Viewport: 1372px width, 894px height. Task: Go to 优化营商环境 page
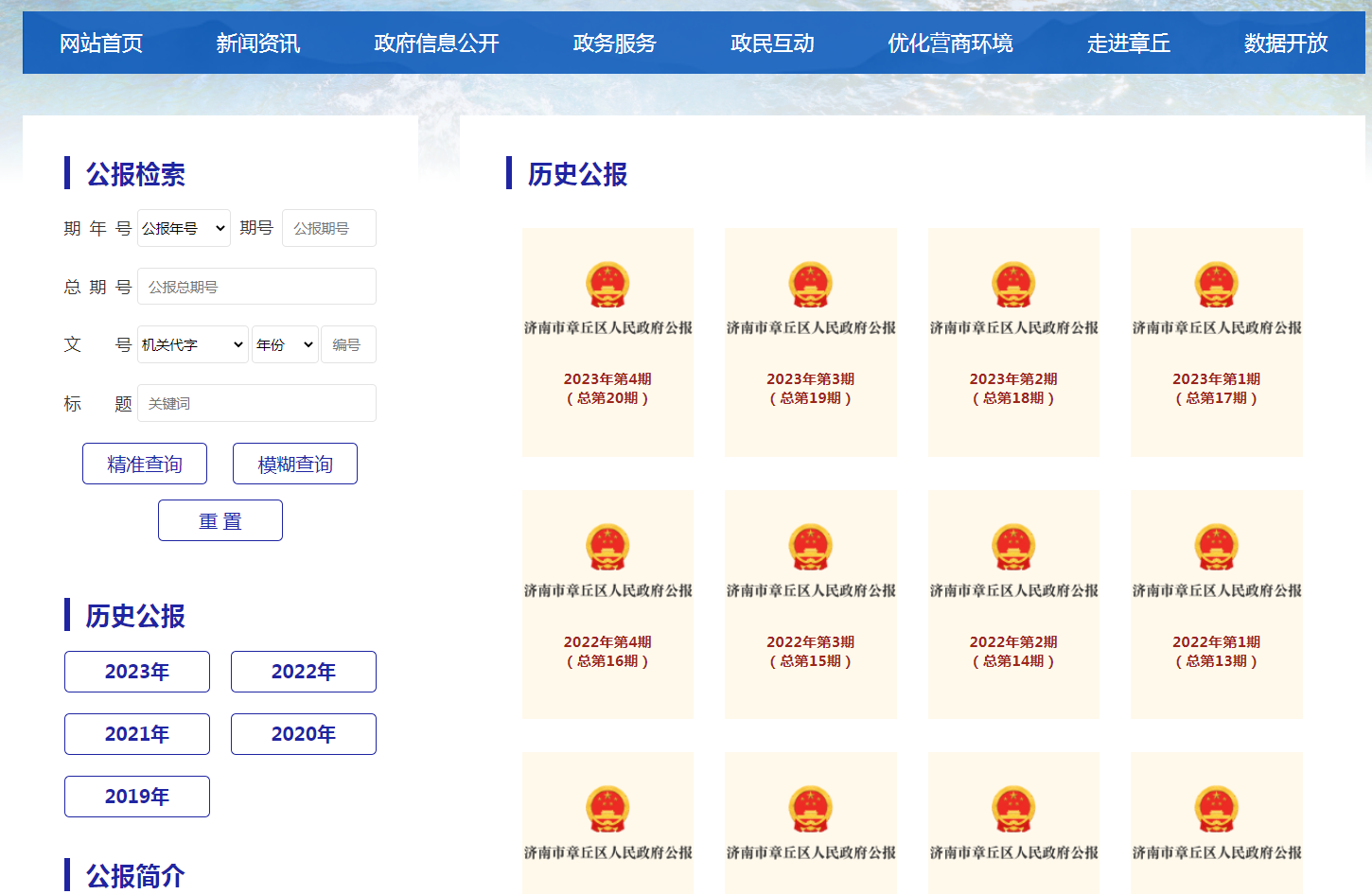coord(950,44)
